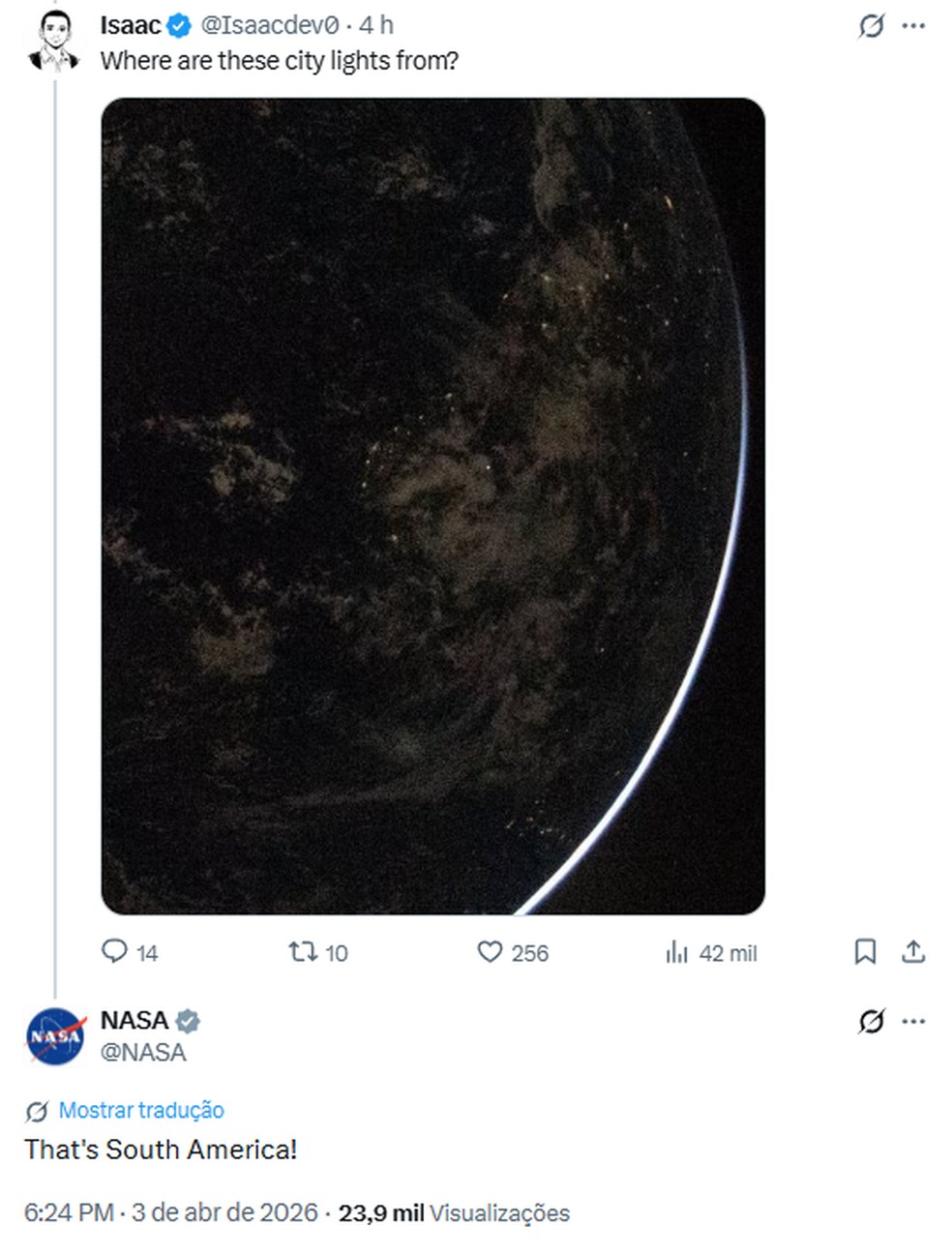The height and width of the screenshot is (1255, 952).
Task: Click Isaac's blue verified badge
Action: pyautogui.click(x=178, y=26)
